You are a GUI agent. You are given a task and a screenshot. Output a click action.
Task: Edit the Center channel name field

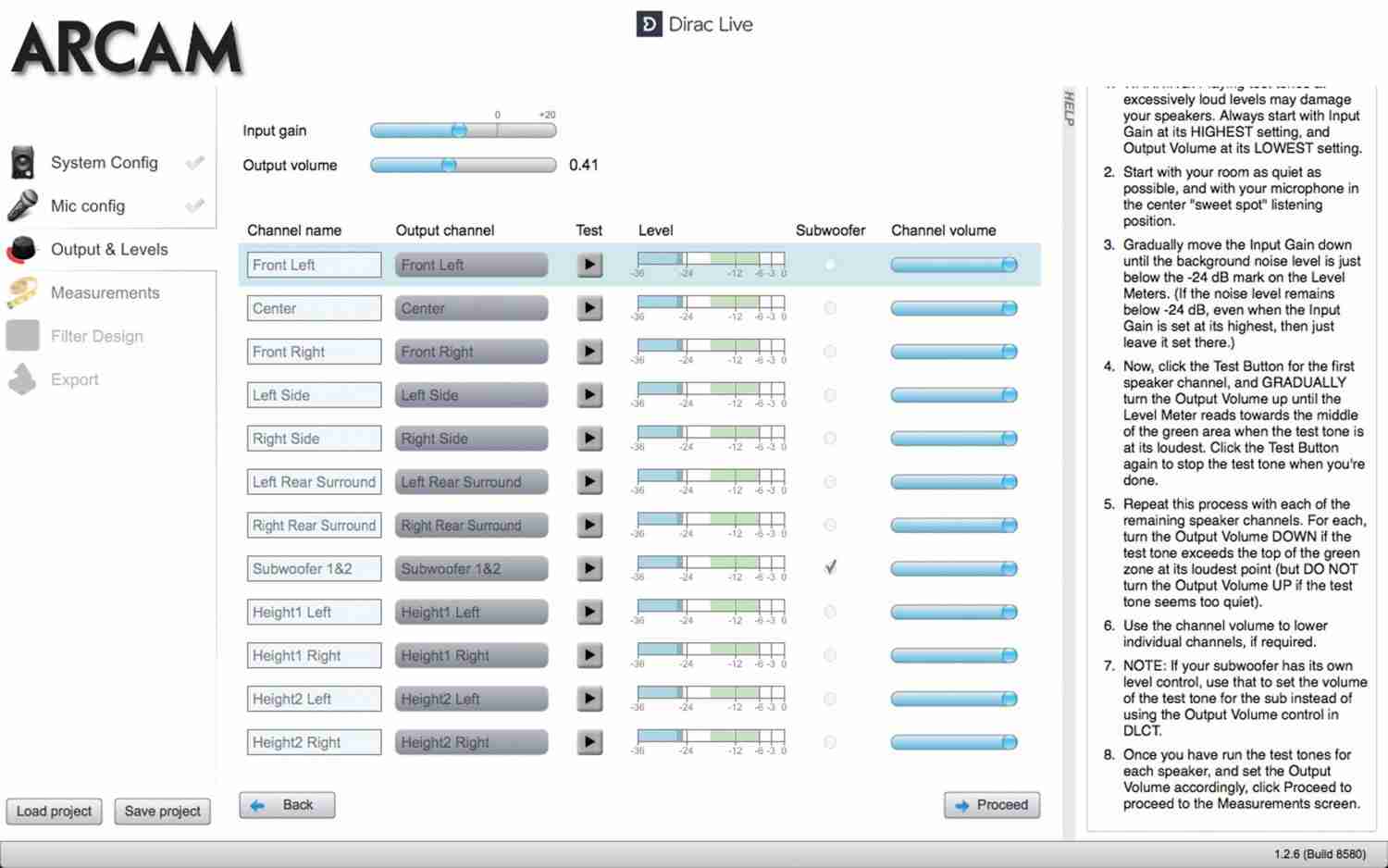[x=314, y=308]
